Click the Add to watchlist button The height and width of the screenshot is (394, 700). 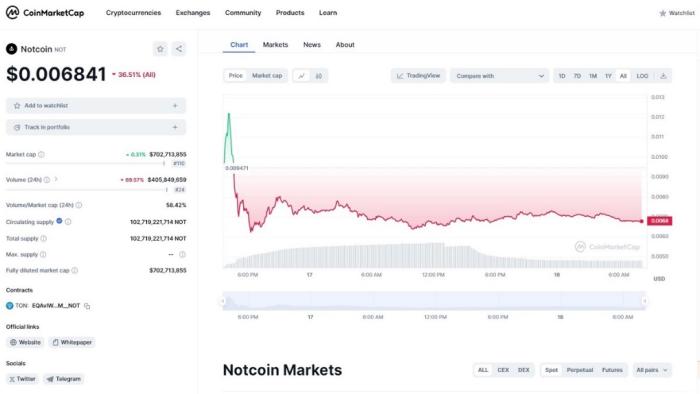tap(96, 106)
